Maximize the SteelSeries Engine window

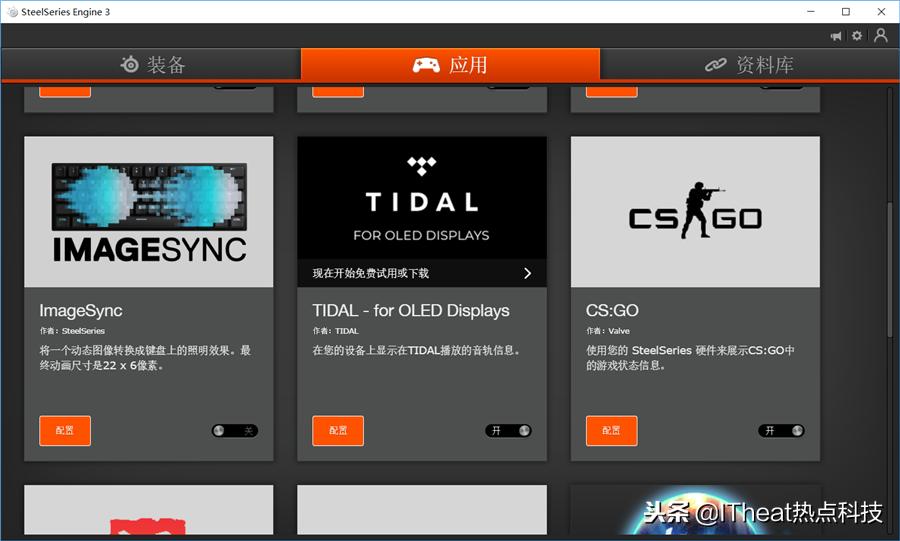click(845, 11)
